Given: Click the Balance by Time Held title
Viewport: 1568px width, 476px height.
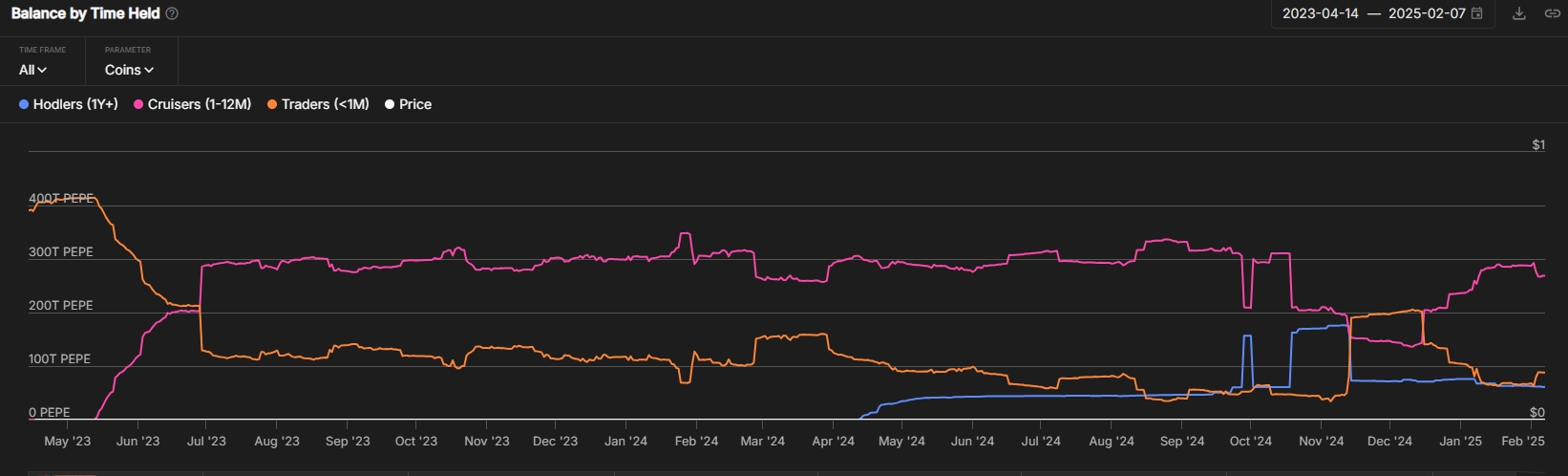Looking at the screenshot, I should pyautogui.click(x=85, y=13).
